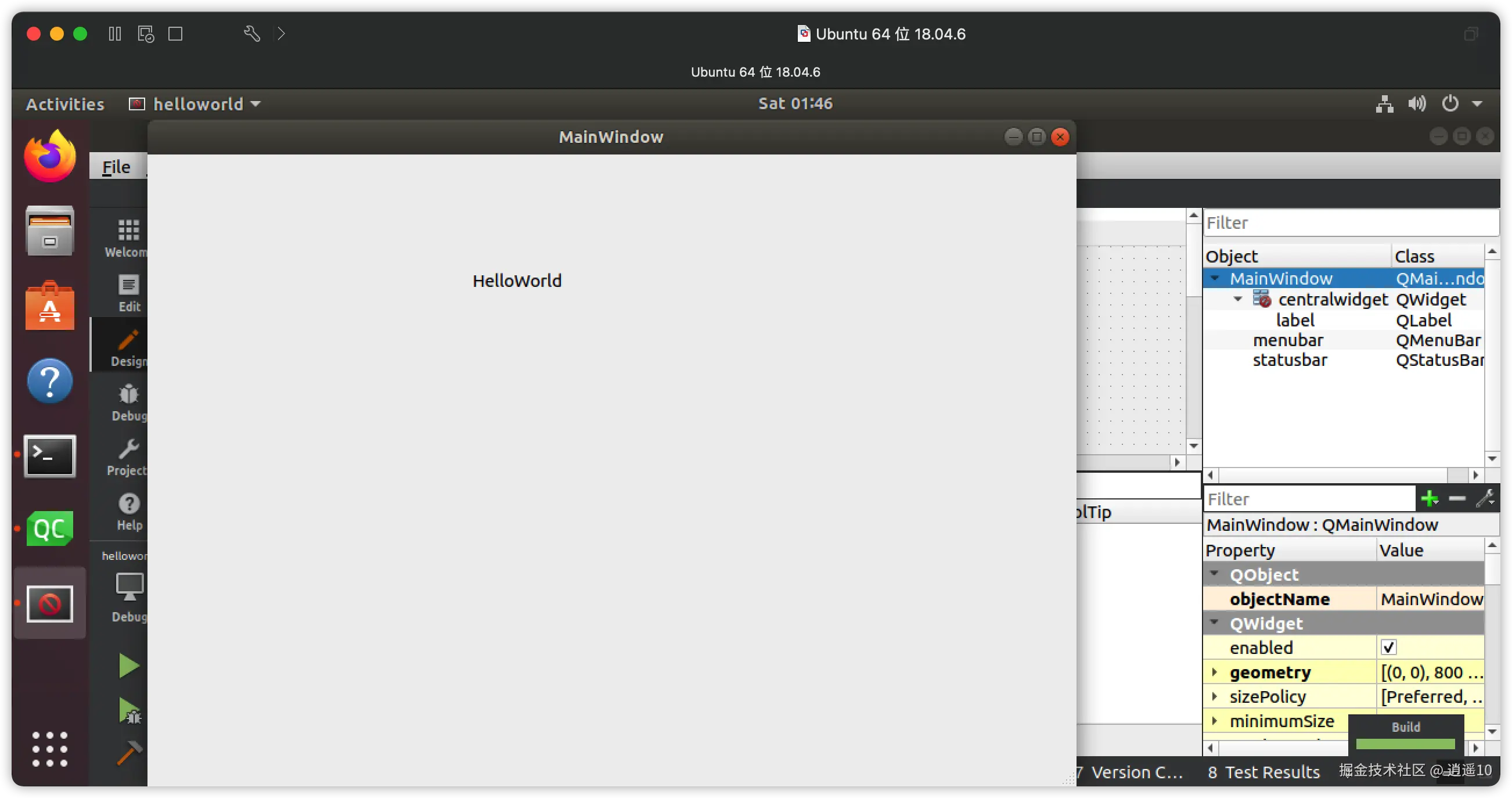Open the Test Results pane
Screen dimensions: 1512x798
coord(1263,772)
